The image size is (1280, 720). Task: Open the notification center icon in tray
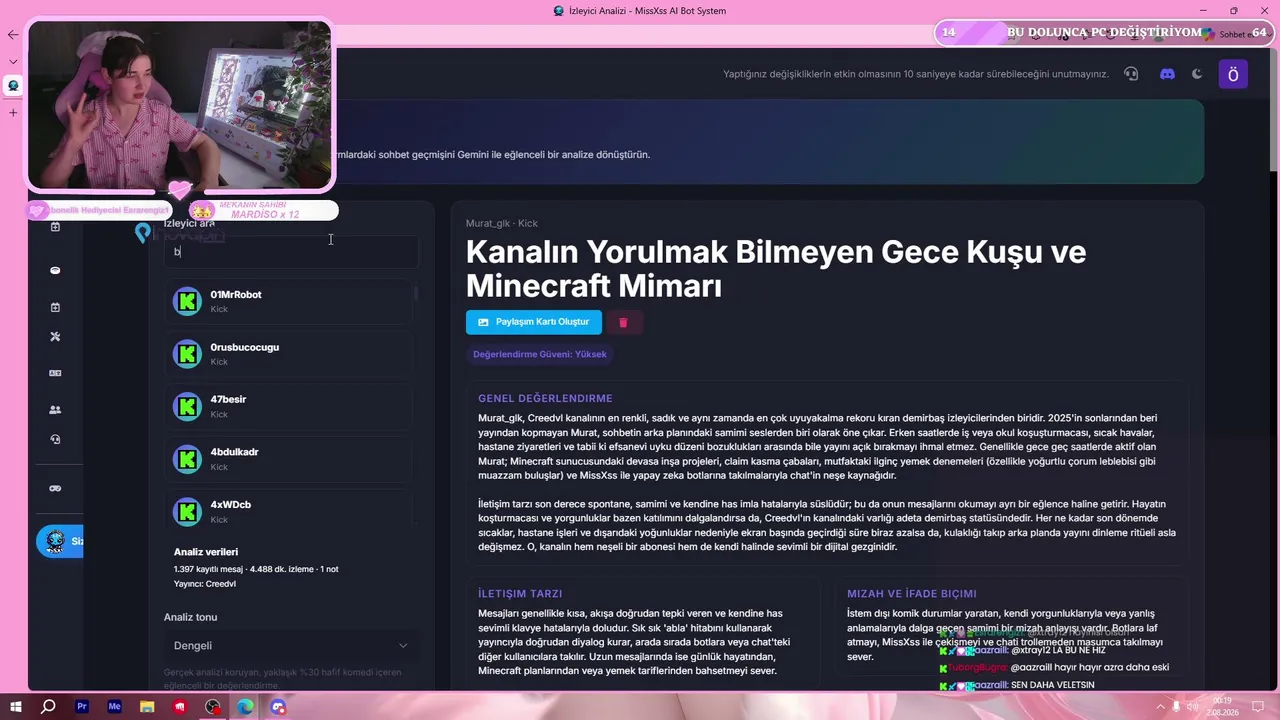[1259, 707]
